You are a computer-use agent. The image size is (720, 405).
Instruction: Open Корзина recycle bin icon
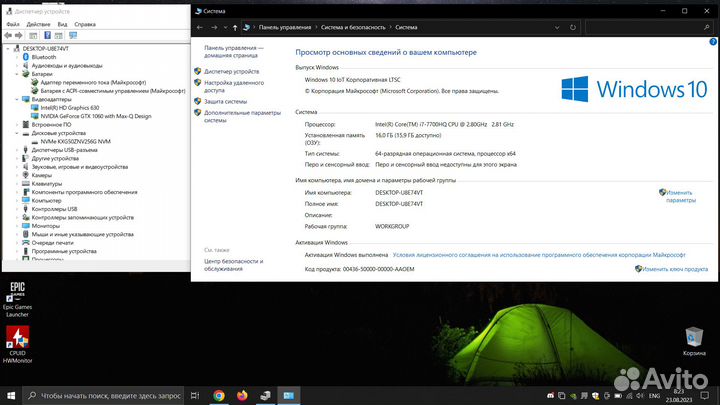[694, 341]
